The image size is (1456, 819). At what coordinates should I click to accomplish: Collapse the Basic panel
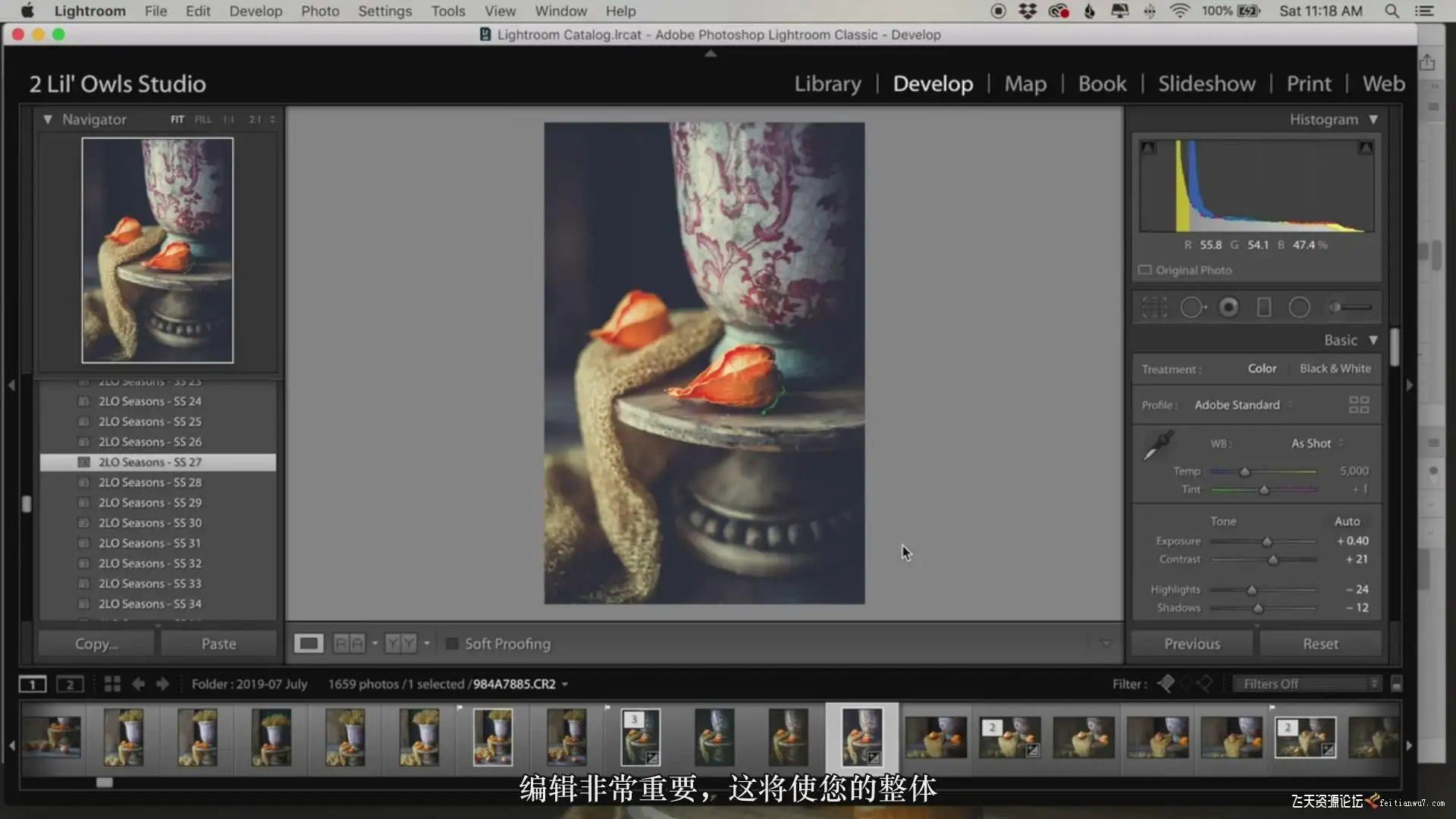1373,340
